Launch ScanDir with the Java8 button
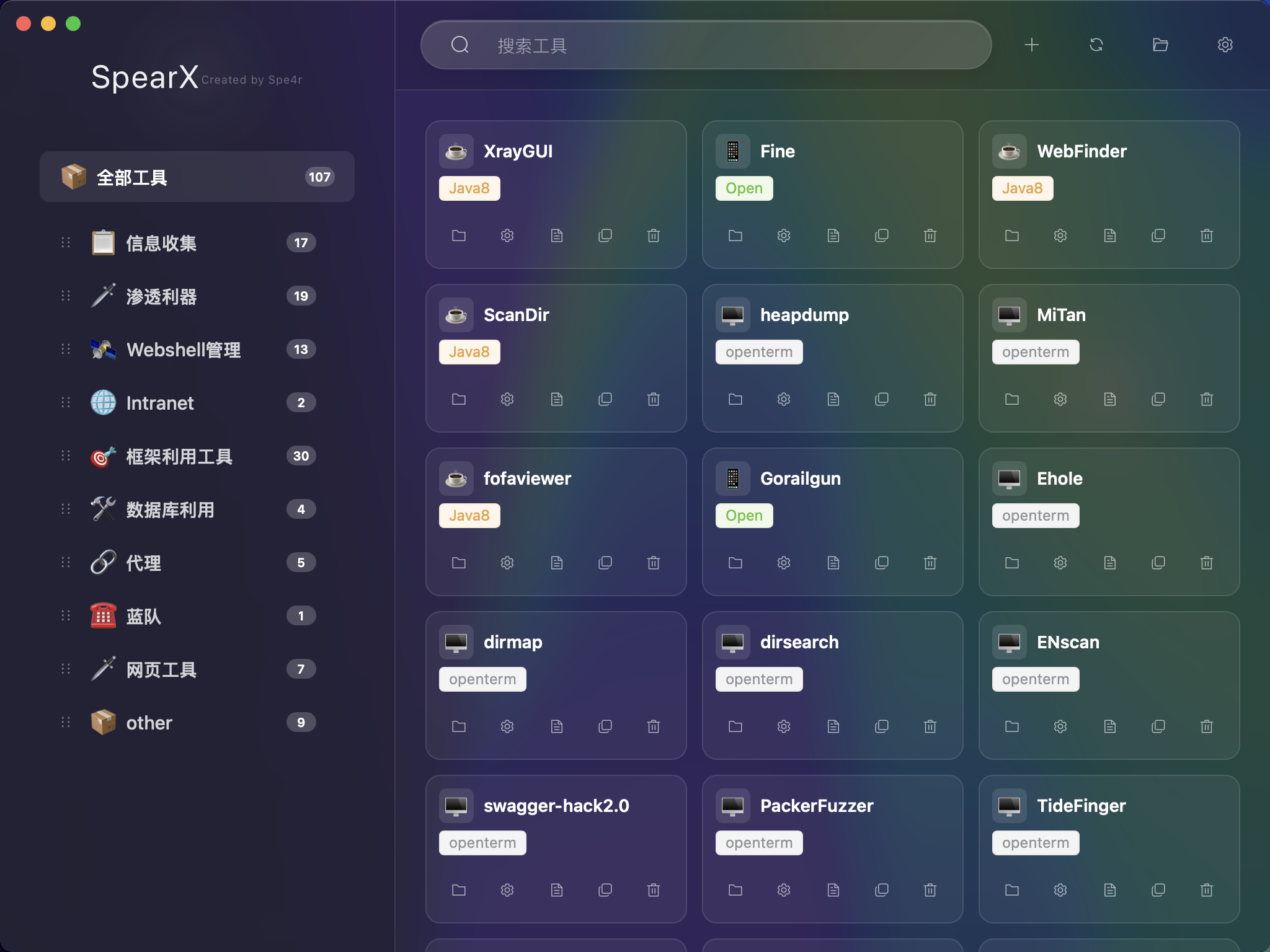The height and width of the screenshot is (952, 1270). pyautogui.click(x=469, y=352)
